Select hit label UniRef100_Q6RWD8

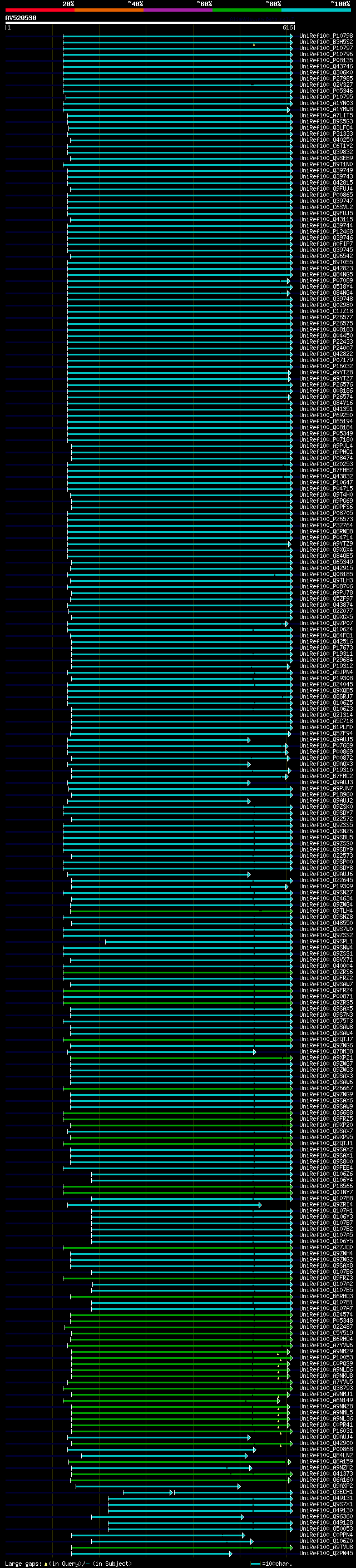pyautogui.click(x=325, y=531)
